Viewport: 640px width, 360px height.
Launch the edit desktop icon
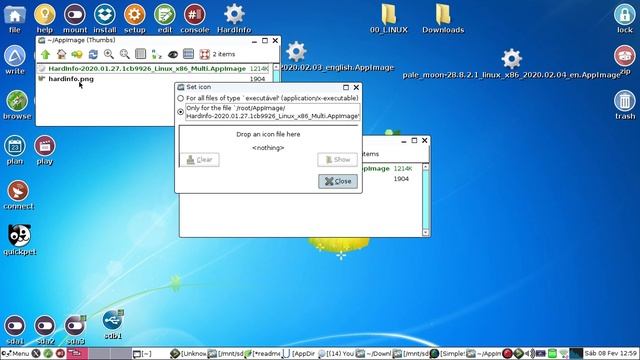pyautogui.click(x=164, y=18)
